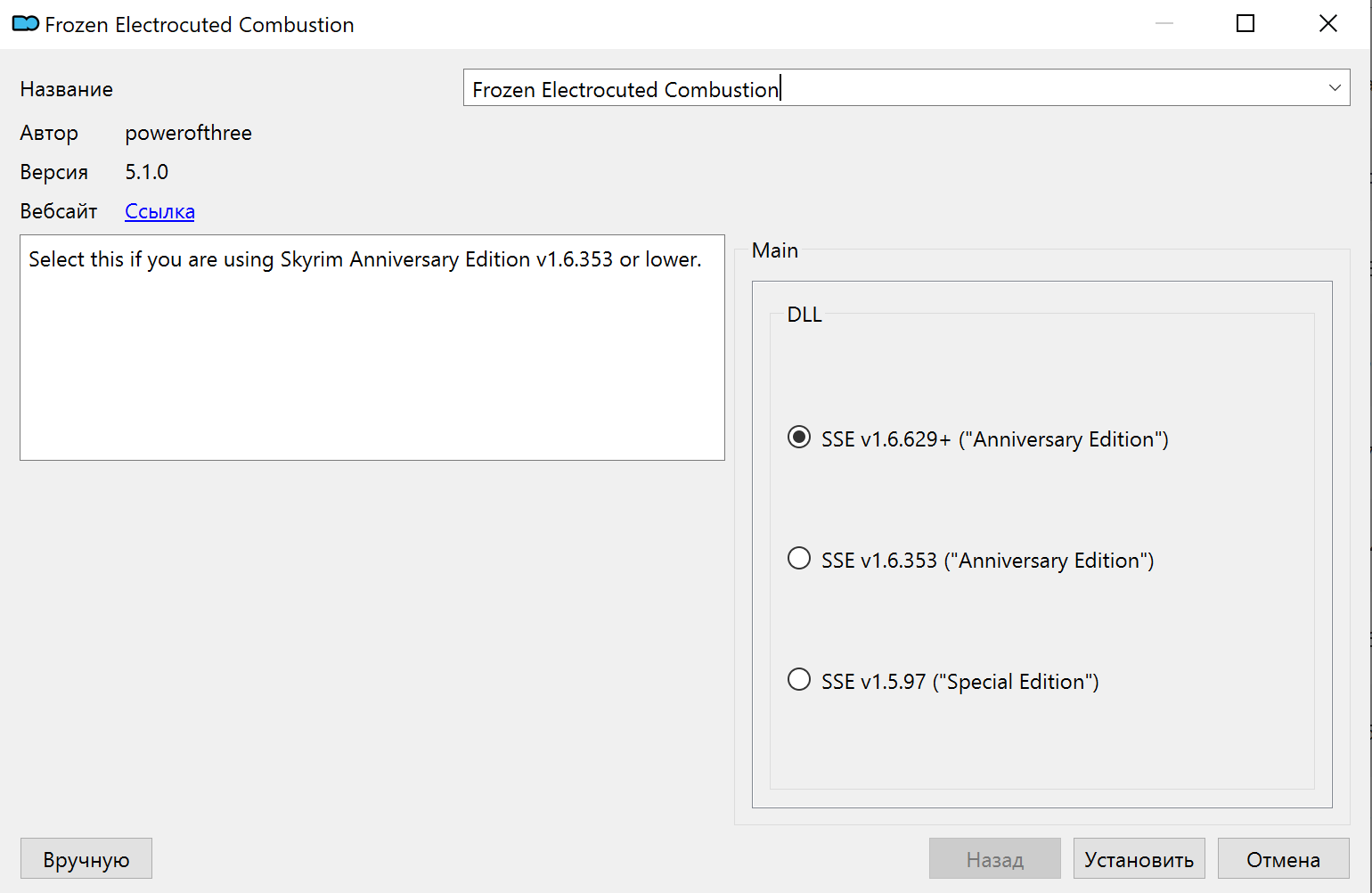Image resolution: width=1372 pixels, height=893 pixels.
Task: Select SSE v1.6.629+ Anniversary Edition option
Action: 799,438
